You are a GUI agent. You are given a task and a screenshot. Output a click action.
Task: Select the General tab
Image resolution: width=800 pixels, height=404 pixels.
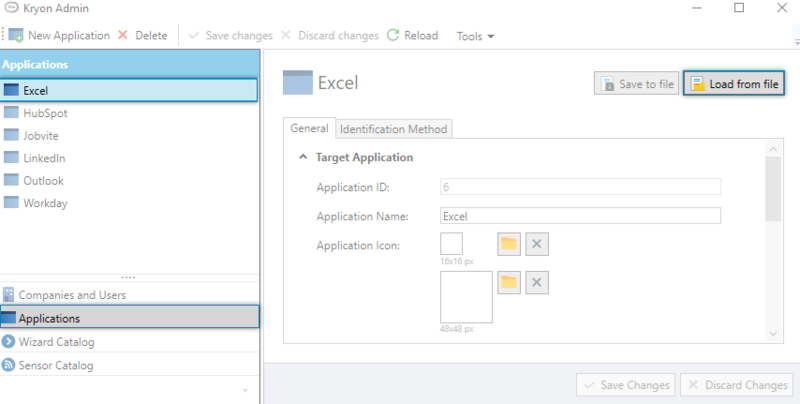click(309, 129)
